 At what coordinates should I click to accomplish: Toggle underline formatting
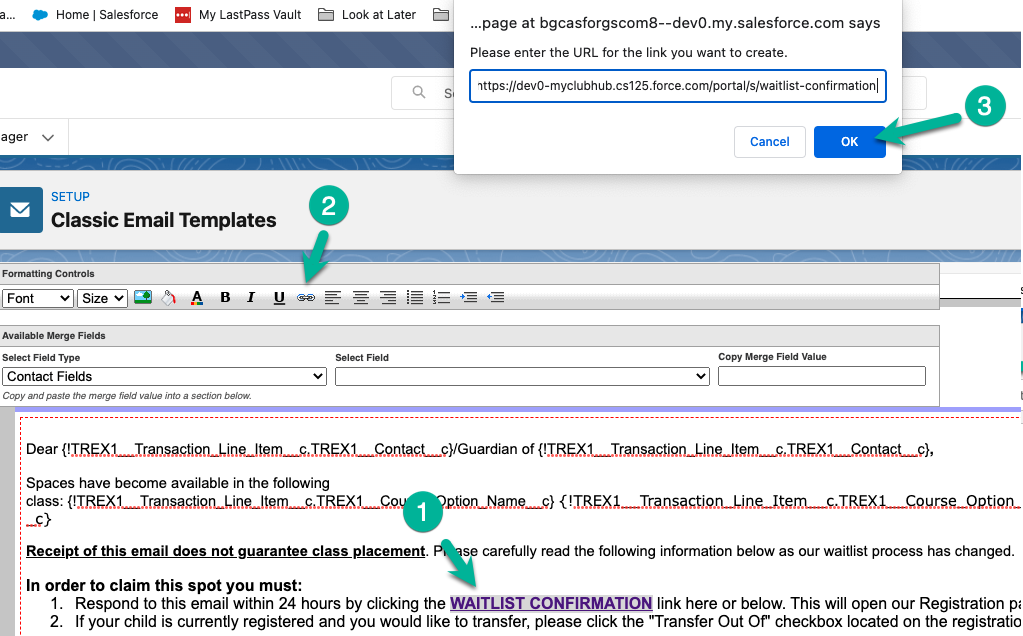click(279, 297)
